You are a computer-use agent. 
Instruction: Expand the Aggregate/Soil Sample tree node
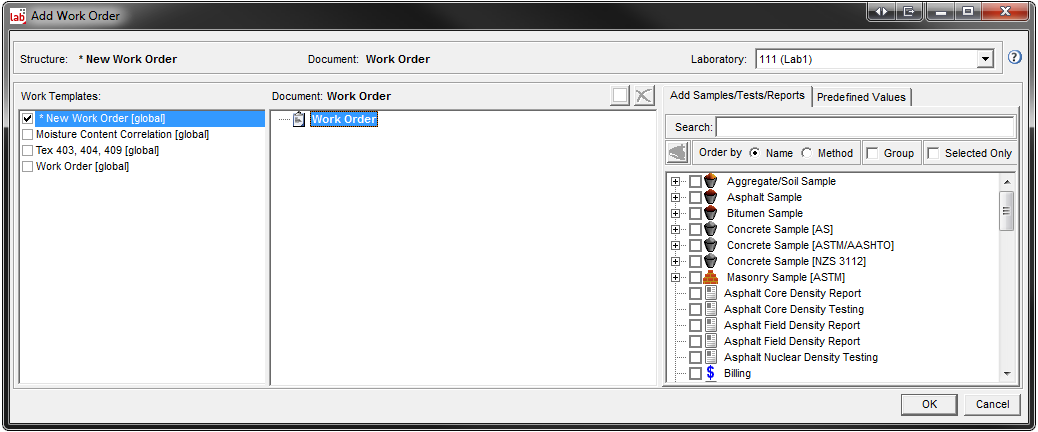coord(676,182)
